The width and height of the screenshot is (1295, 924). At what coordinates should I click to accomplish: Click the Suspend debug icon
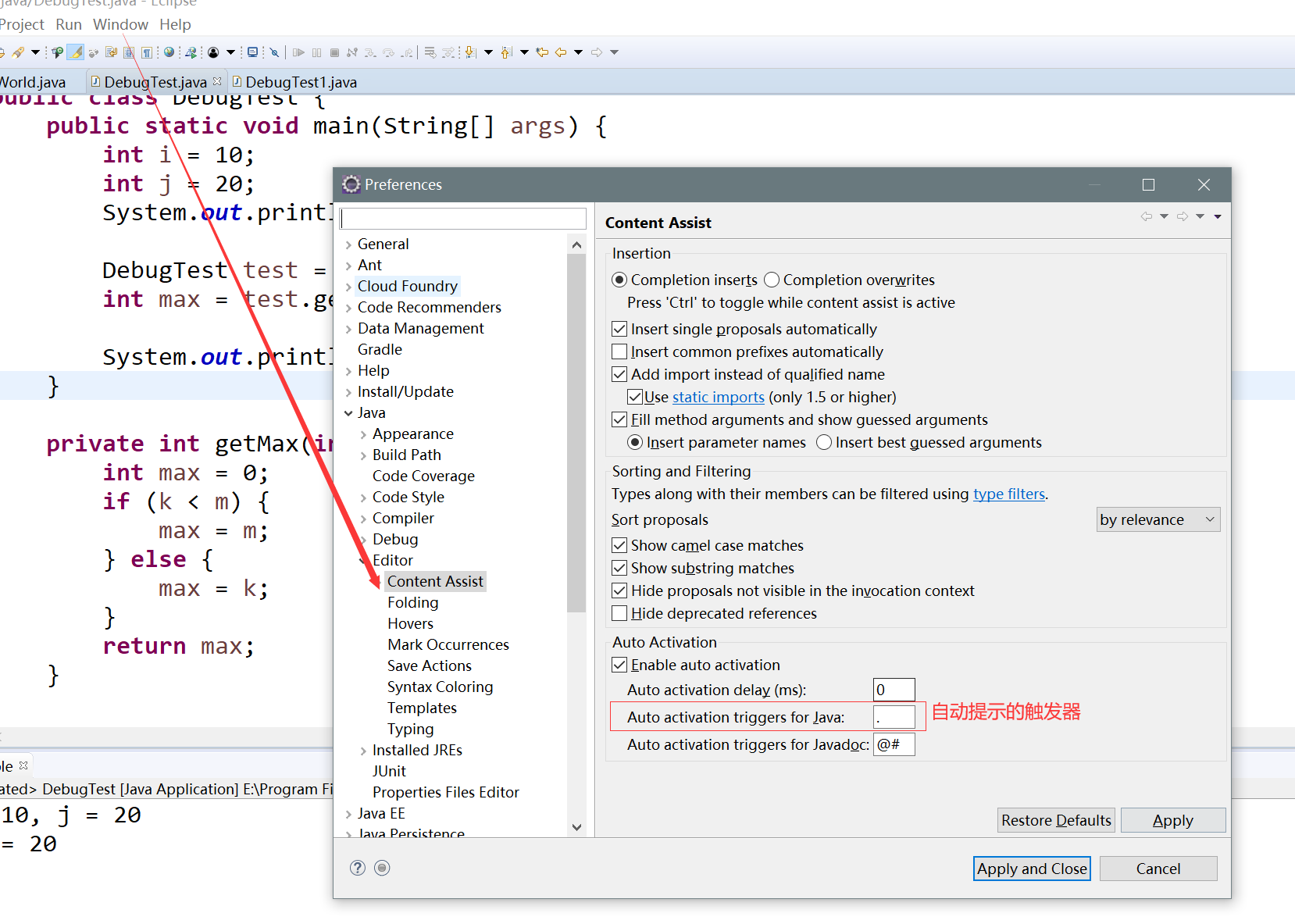tap(316, 52)
